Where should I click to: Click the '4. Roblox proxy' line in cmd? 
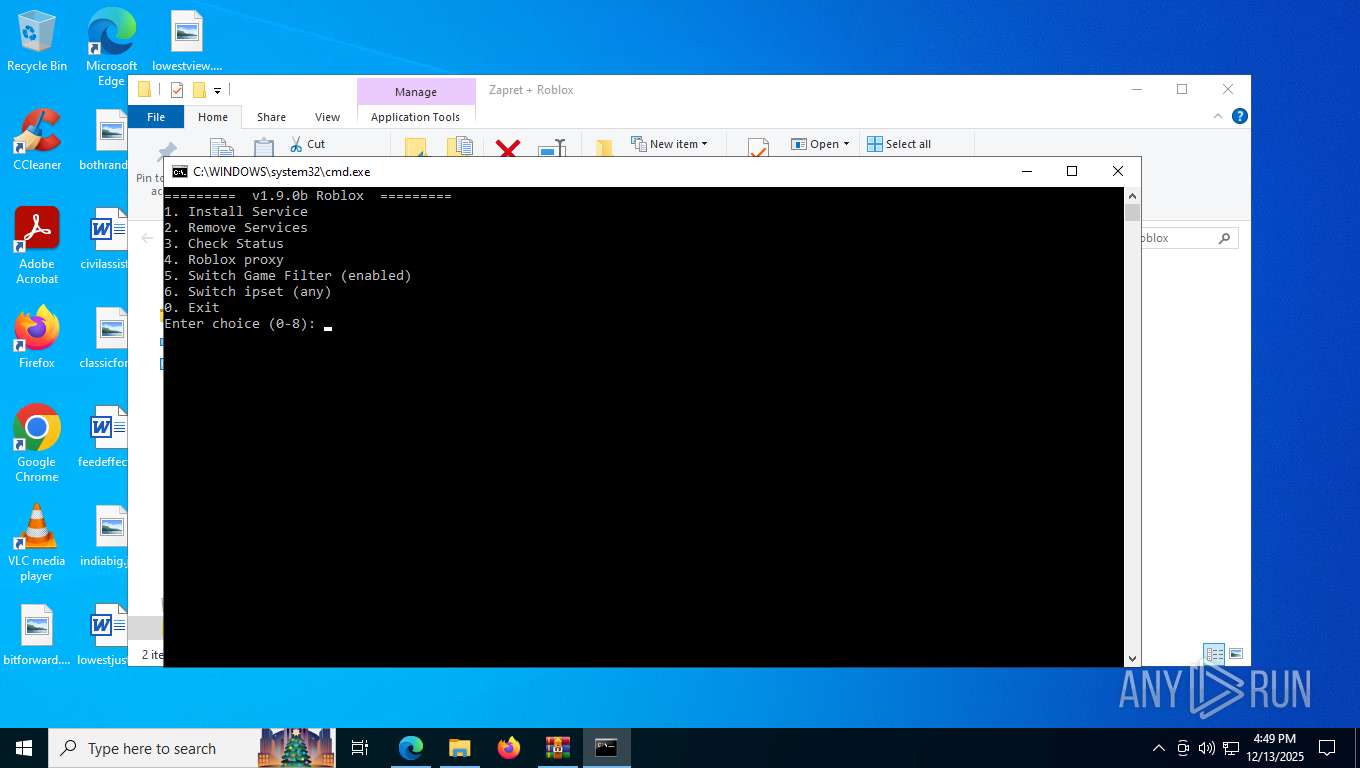[224, 259]
